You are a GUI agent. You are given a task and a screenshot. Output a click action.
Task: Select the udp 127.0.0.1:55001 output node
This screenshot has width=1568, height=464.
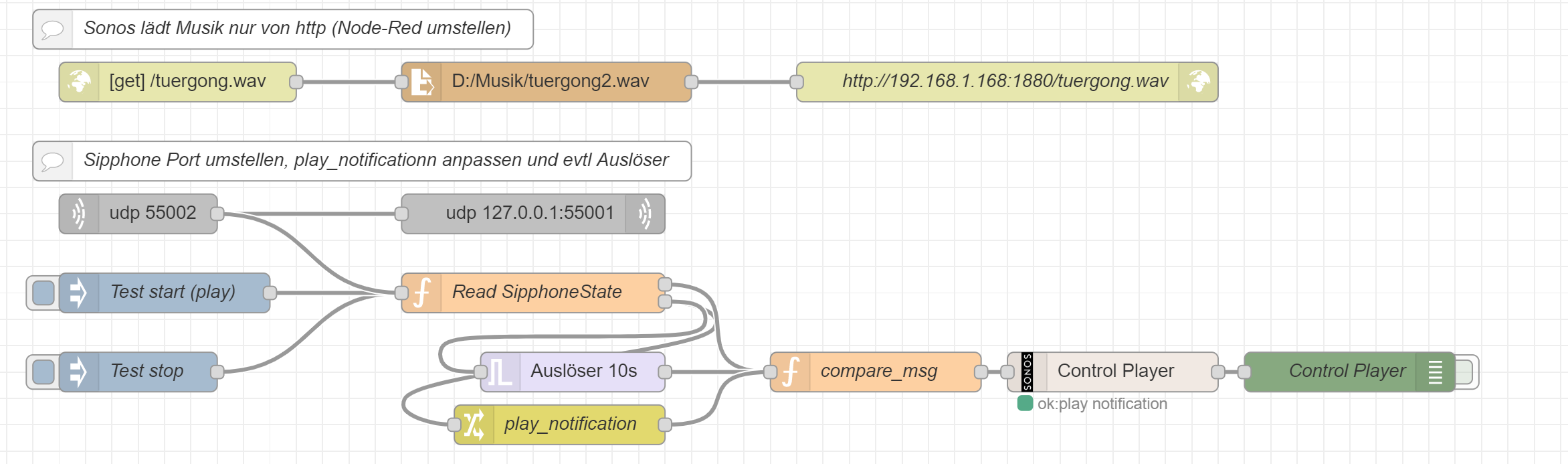[x=528, y=214]
